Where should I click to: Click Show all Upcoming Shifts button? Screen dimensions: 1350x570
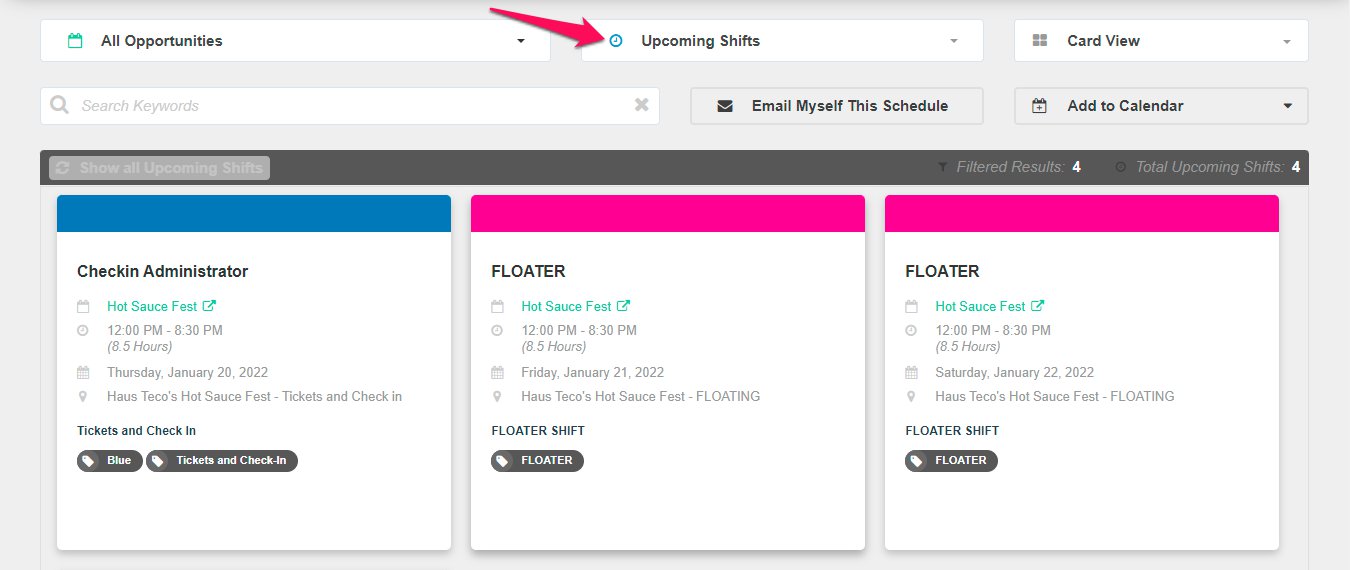[160, 168]
